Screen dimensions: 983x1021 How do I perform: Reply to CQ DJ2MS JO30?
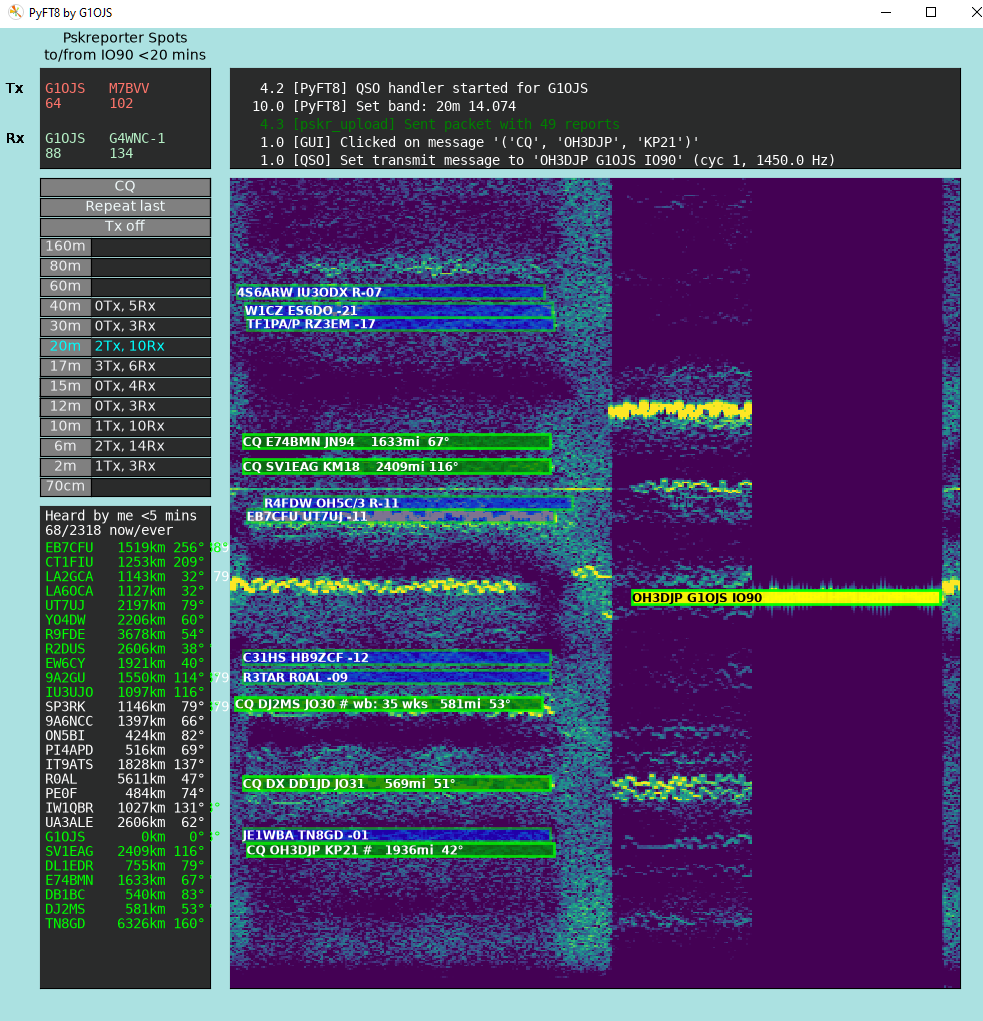coord(389,704)
